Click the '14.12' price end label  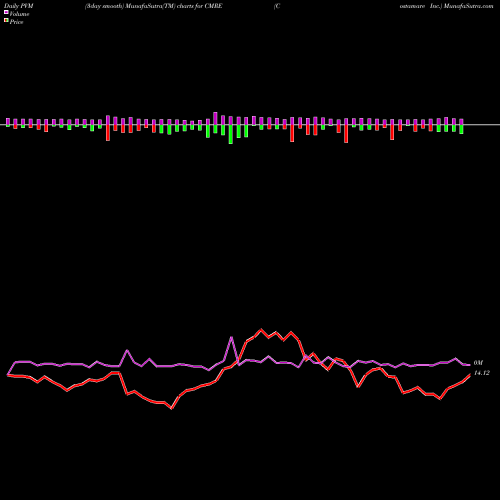point(482,373)
